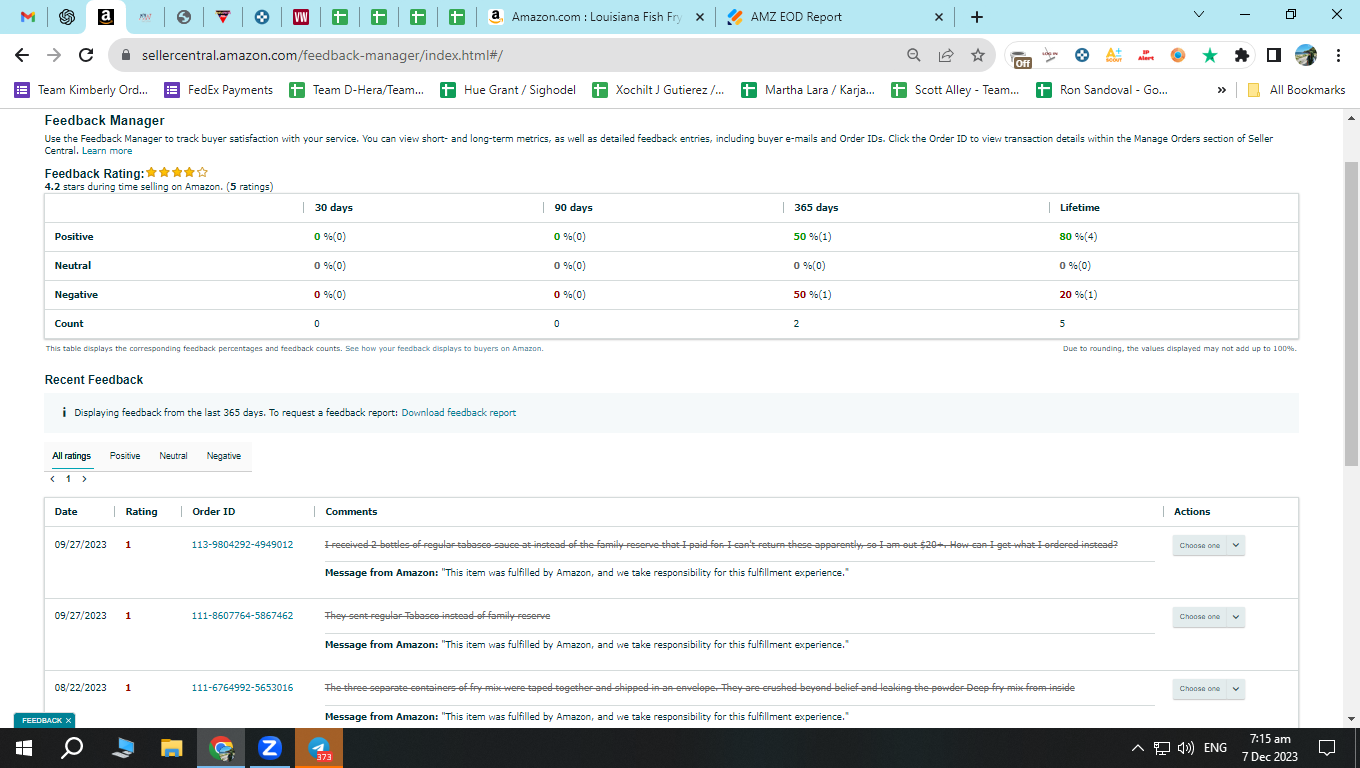Close the FEEDBACK widget at bottom-left

coord(68,720)
